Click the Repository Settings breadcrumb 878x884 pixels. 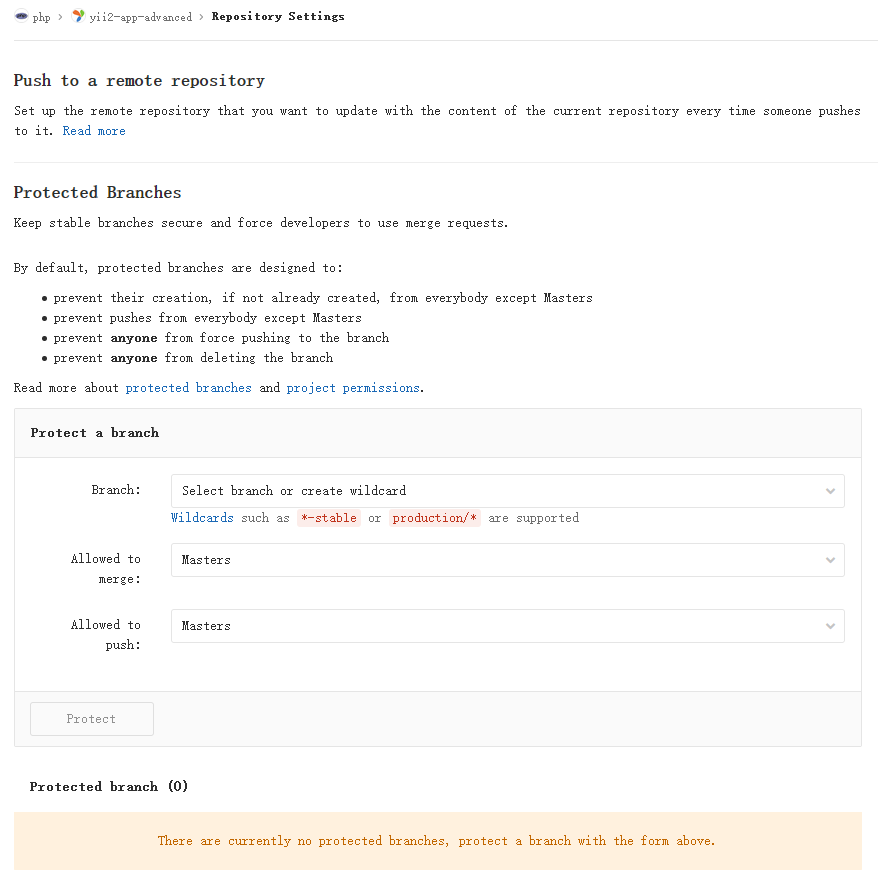click(278, 17)
